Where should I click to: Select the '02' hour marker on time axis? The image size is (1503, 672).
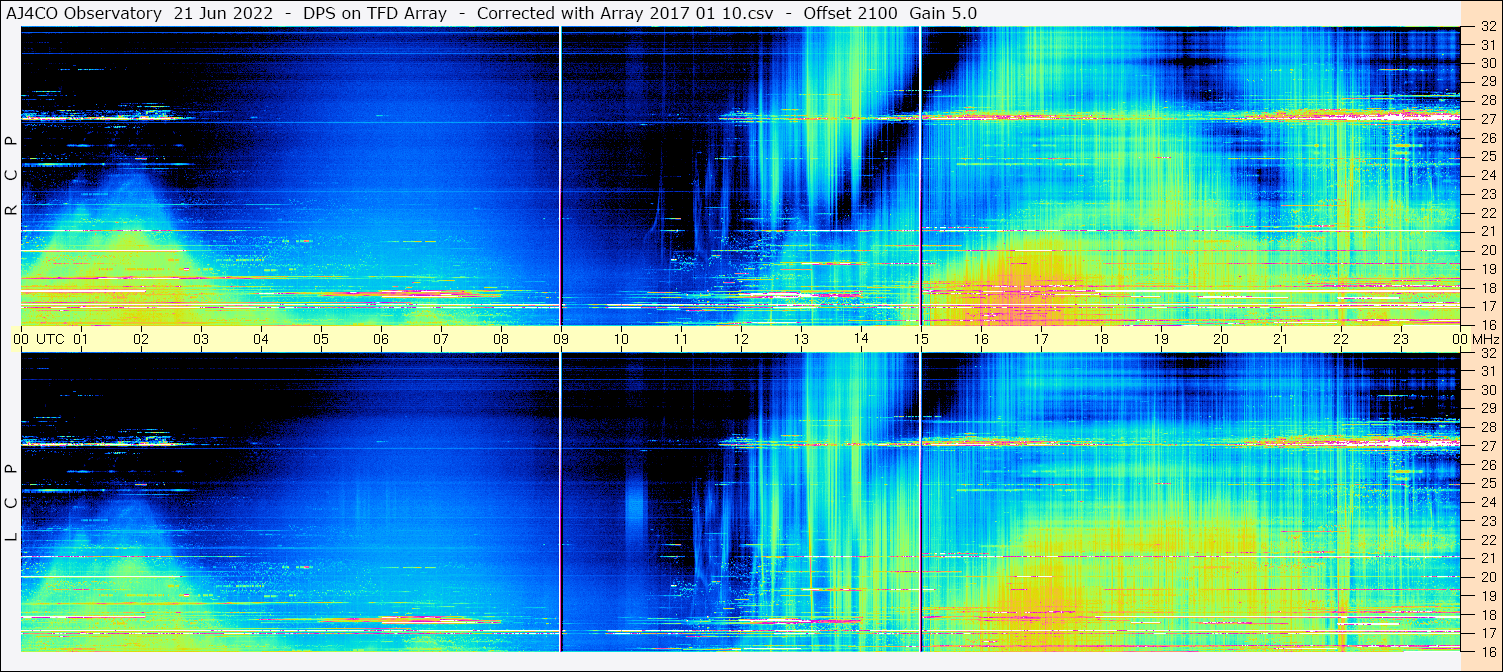pyautogui.click(x=141, y=339)
